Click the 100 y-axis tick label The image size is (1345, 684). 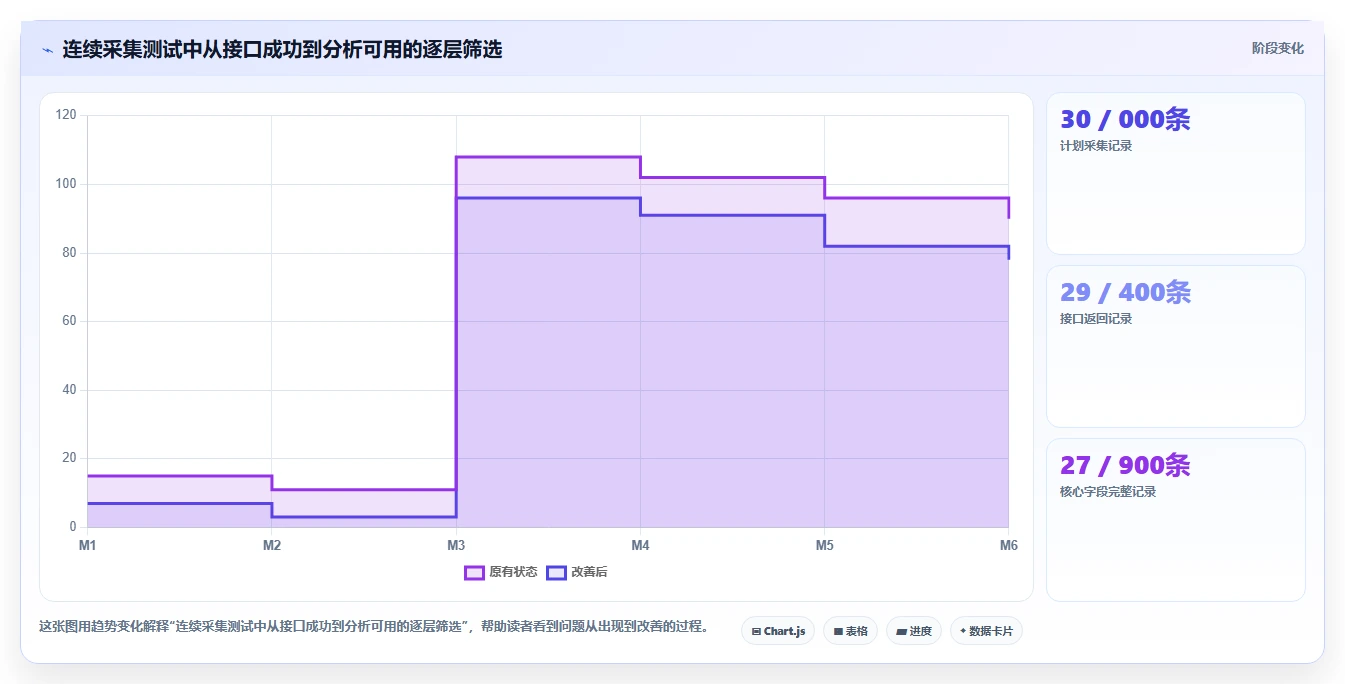click(x=67, y=184)
